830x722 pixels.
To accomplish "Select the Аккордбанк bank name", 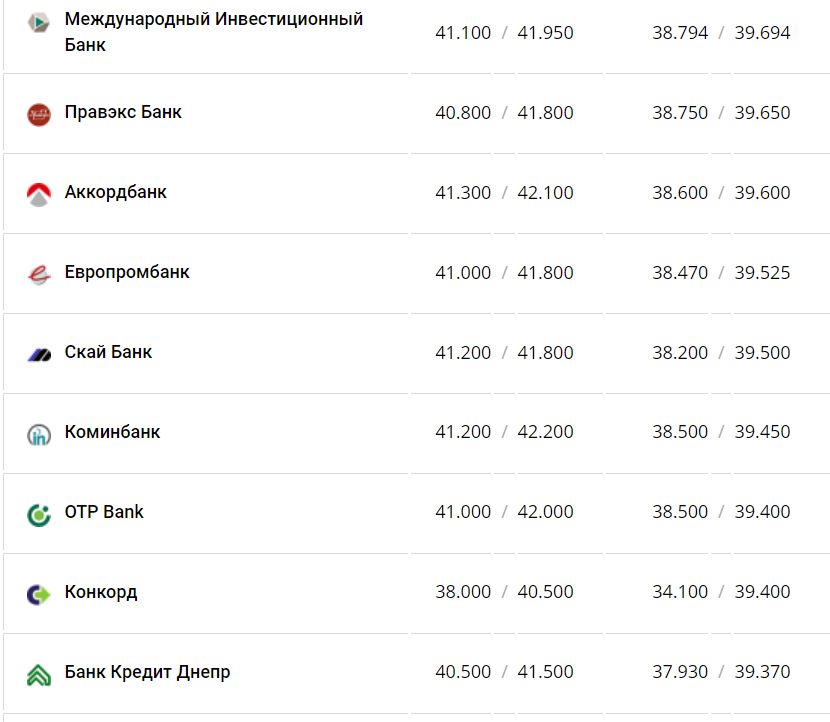I will [115, 192].
